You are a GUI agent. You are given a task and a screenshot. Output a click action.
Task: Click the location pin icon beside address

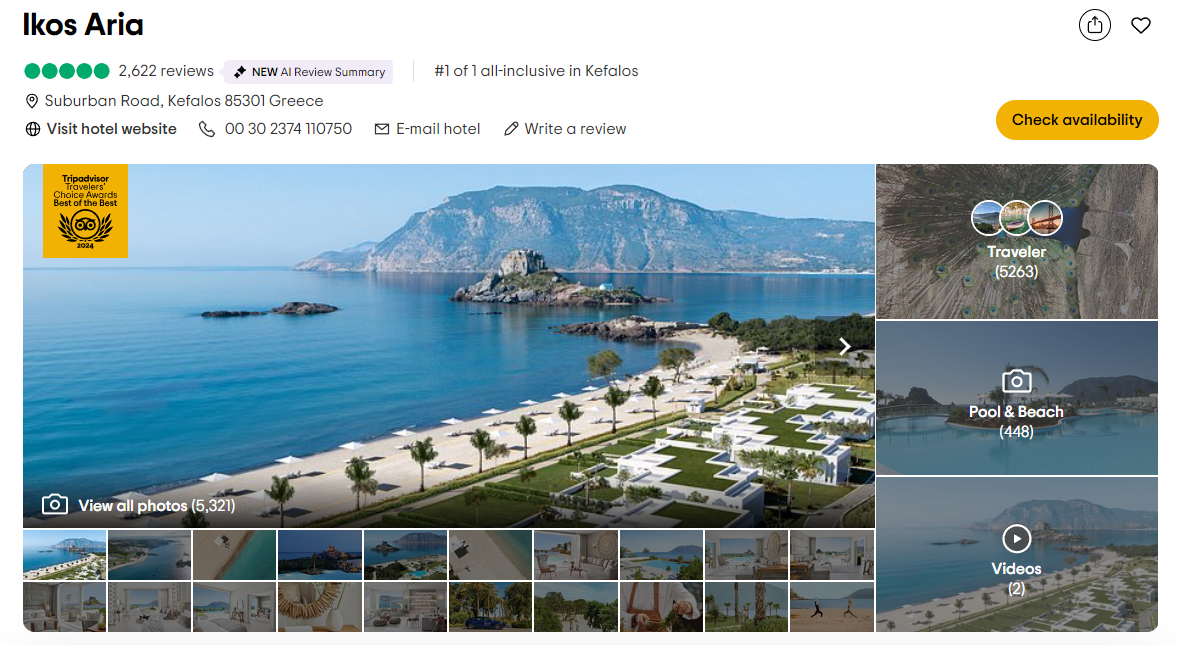coord(32,101)
